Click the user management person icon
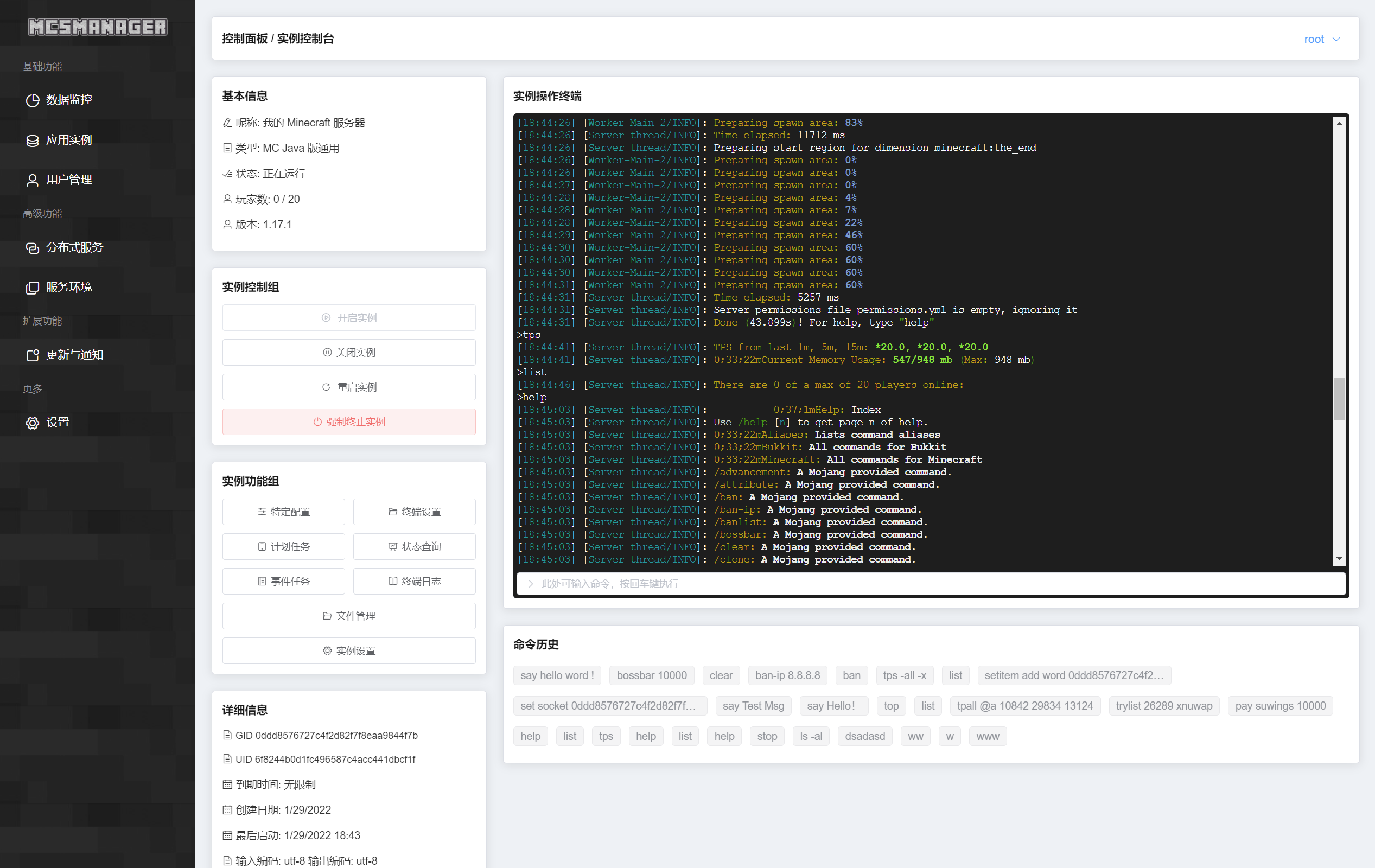Image resolution: width=1375 pixels, height=868 pixels. [x=33, y=181]
